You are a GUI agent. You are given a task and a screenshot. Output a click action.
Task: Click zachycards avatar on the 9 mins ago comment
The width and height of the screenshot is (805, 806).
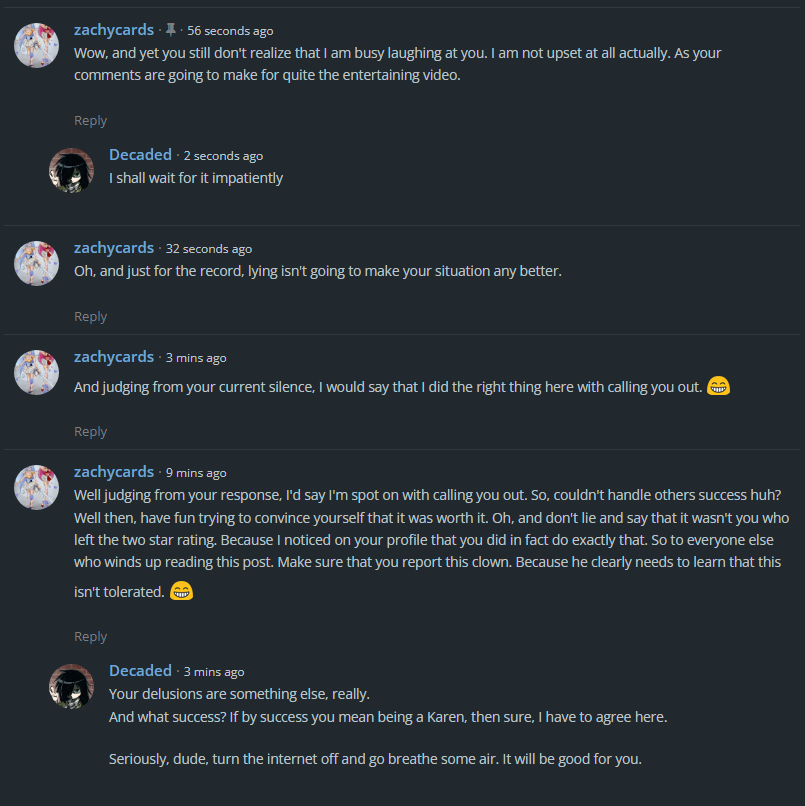(36, 488)
